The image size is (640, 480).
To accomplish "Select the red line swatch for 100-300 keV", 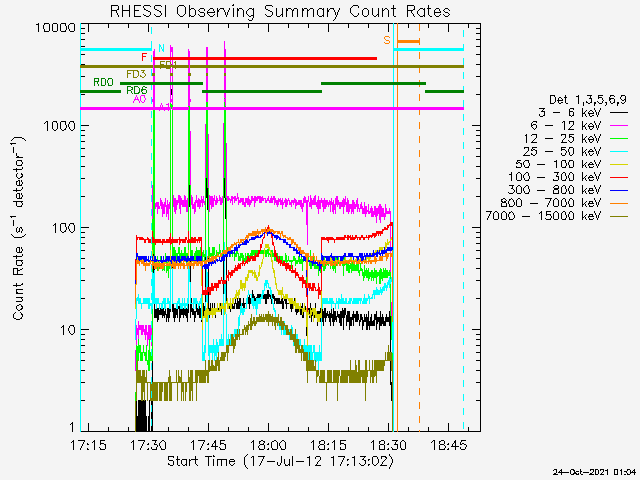I will (619, 177).
